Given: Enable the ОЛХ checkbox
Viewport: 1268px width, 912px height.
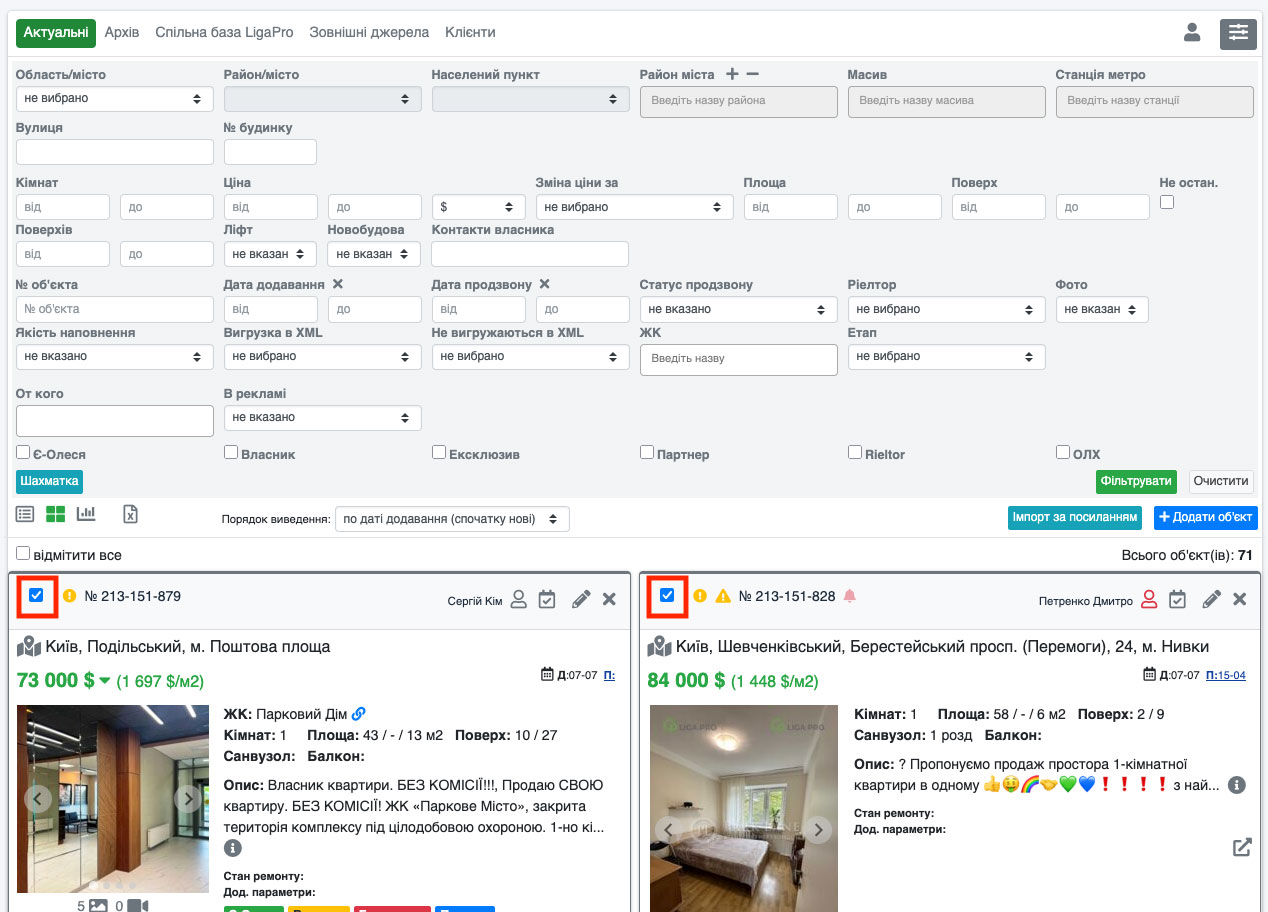Looking at the screenshot, I should (x=1063, y=452).
